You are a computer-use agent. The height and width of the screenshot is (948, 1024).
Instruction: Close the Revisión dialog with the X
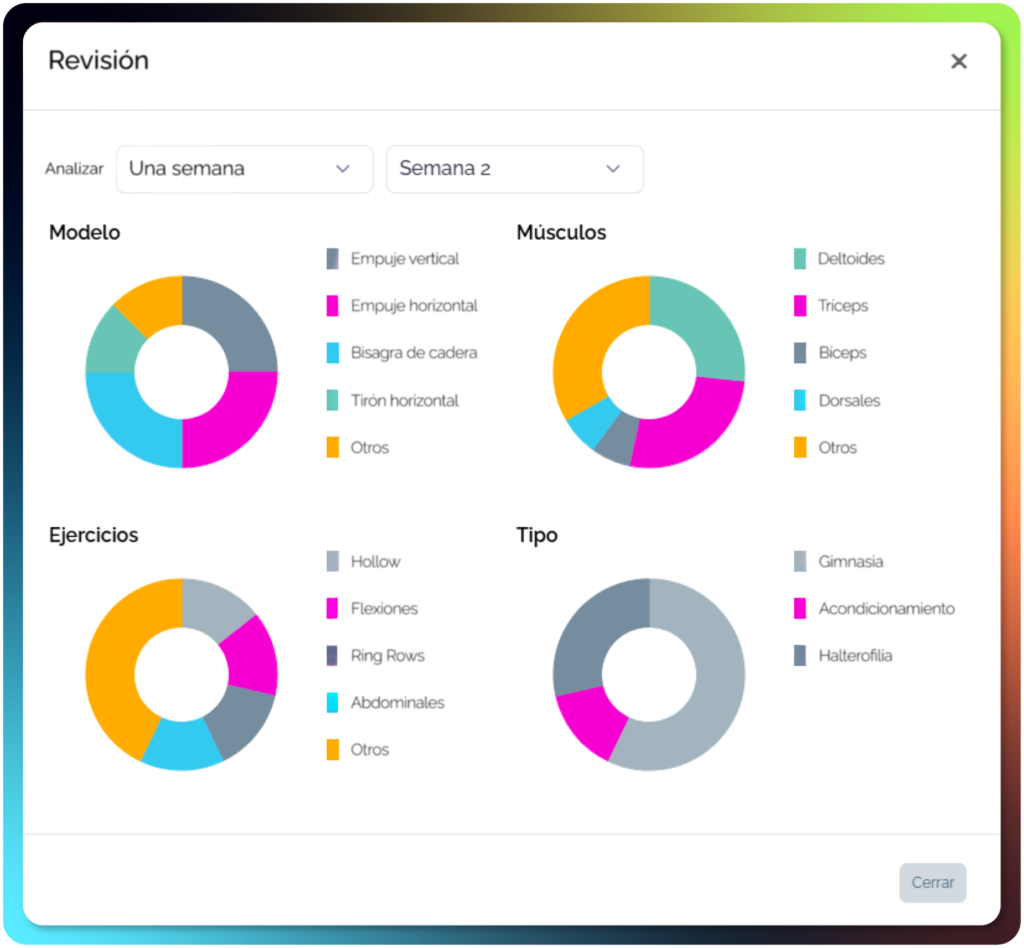pyautogui.click(x=958, y=61)
